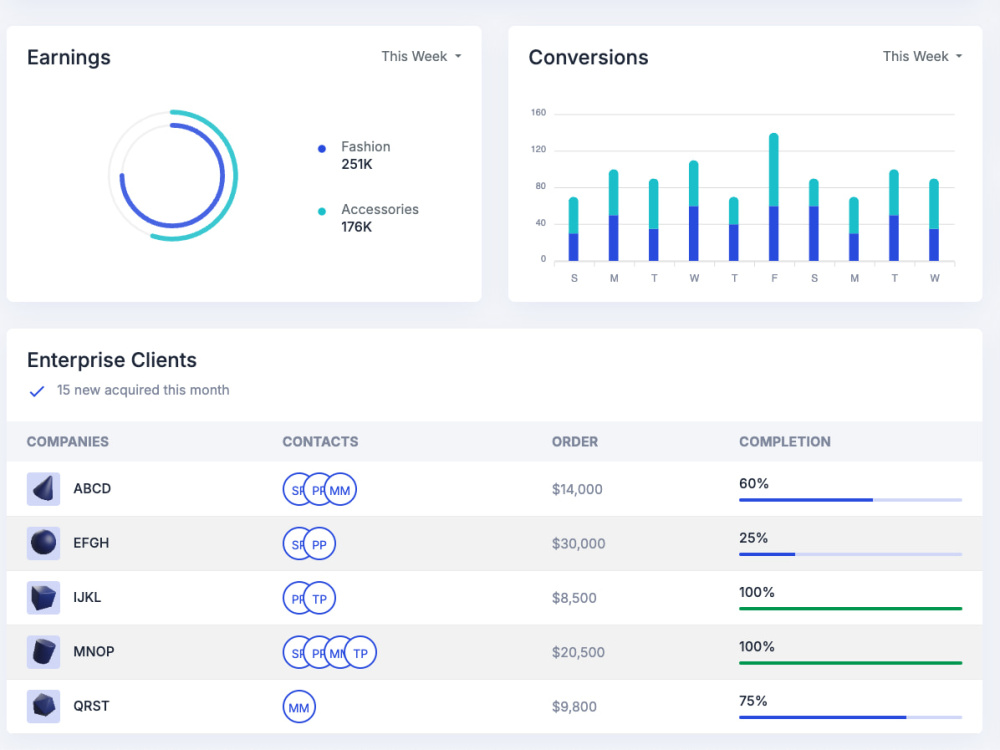Click the COMPANIES column header
This screenshot has height=750, width=1000.
(68, 441)
